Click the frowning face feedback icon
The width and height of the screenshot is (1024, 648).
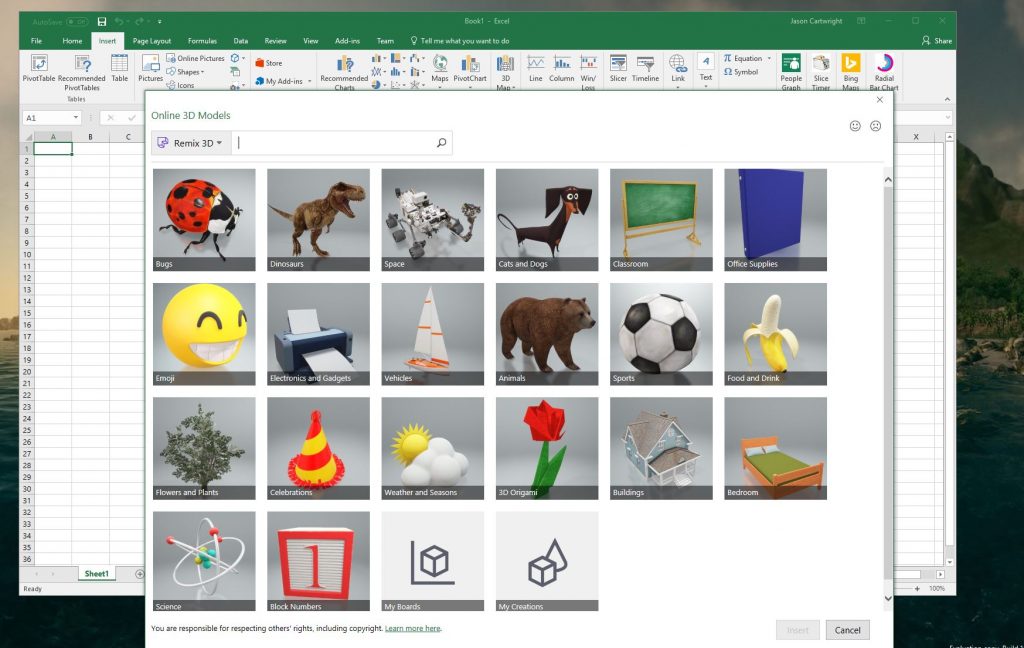point(876,126)
